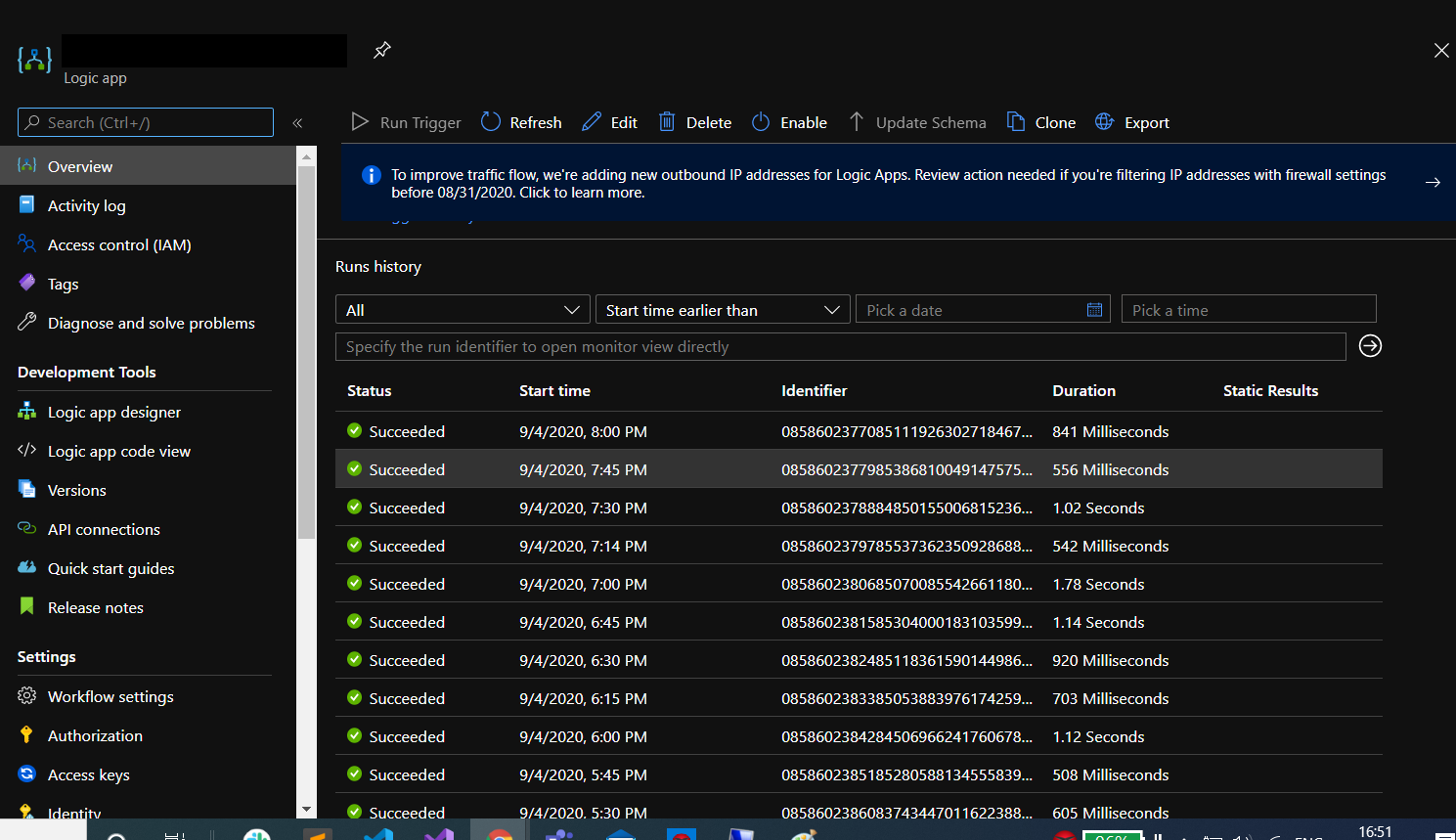Open banner details via right arrow
The image size is (1456, 840).
[x=1433, y=183]
